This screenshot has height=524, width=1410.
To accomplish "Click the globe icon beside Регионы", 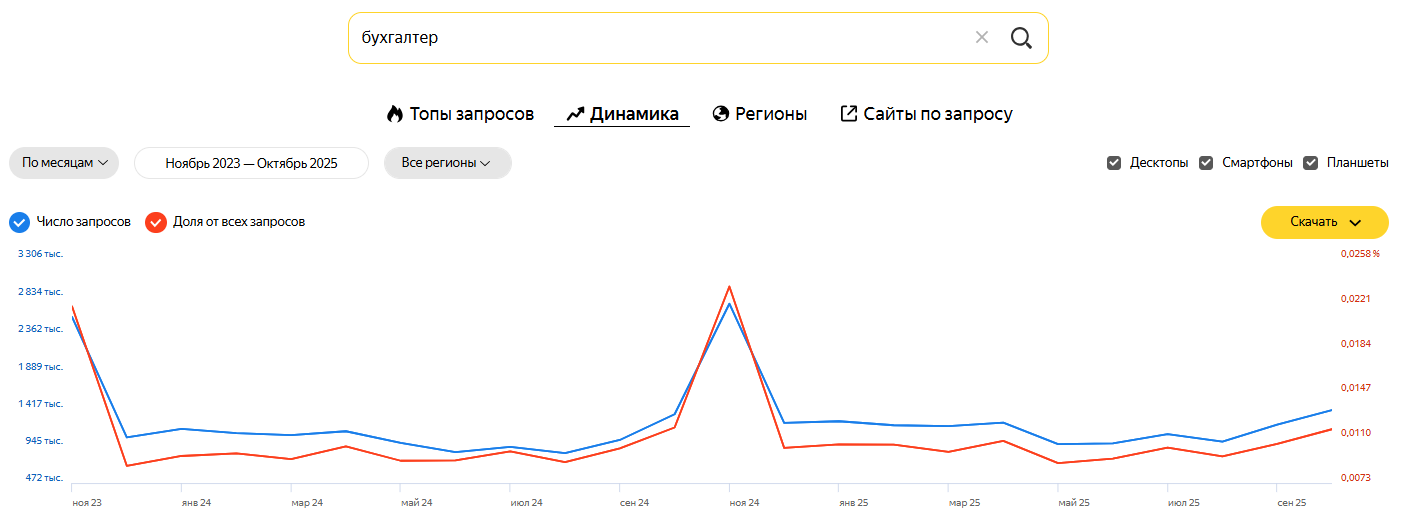I will [720, 114].
